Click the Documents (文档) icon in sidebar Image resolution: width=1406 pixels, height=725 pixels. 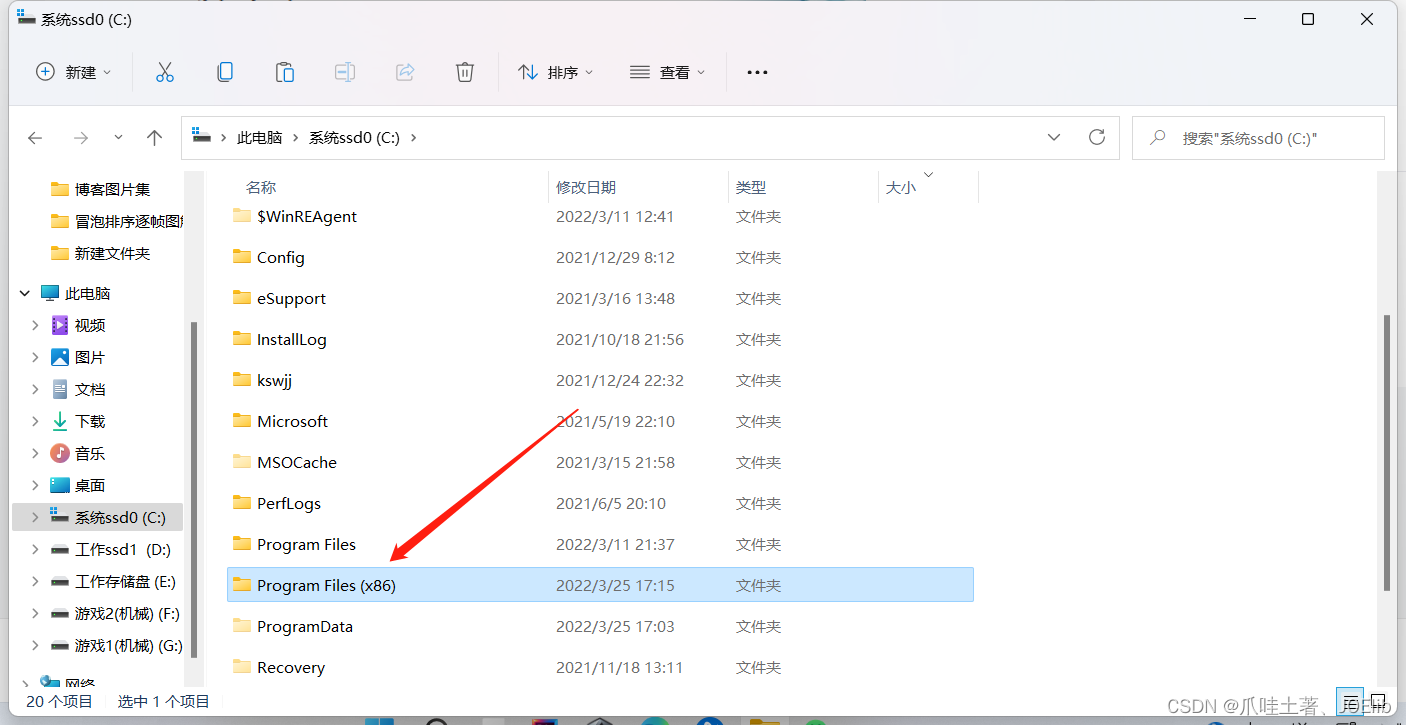tap(60, 389)
